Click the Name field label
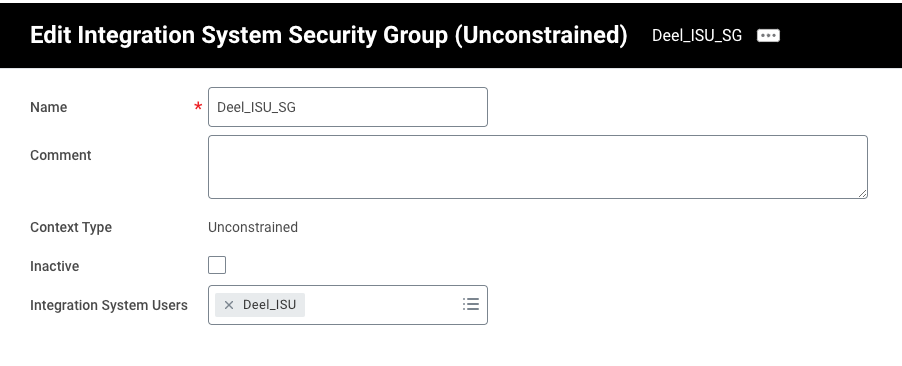The height and width of the screenshot is (366, 902). [x=48, y=108]
